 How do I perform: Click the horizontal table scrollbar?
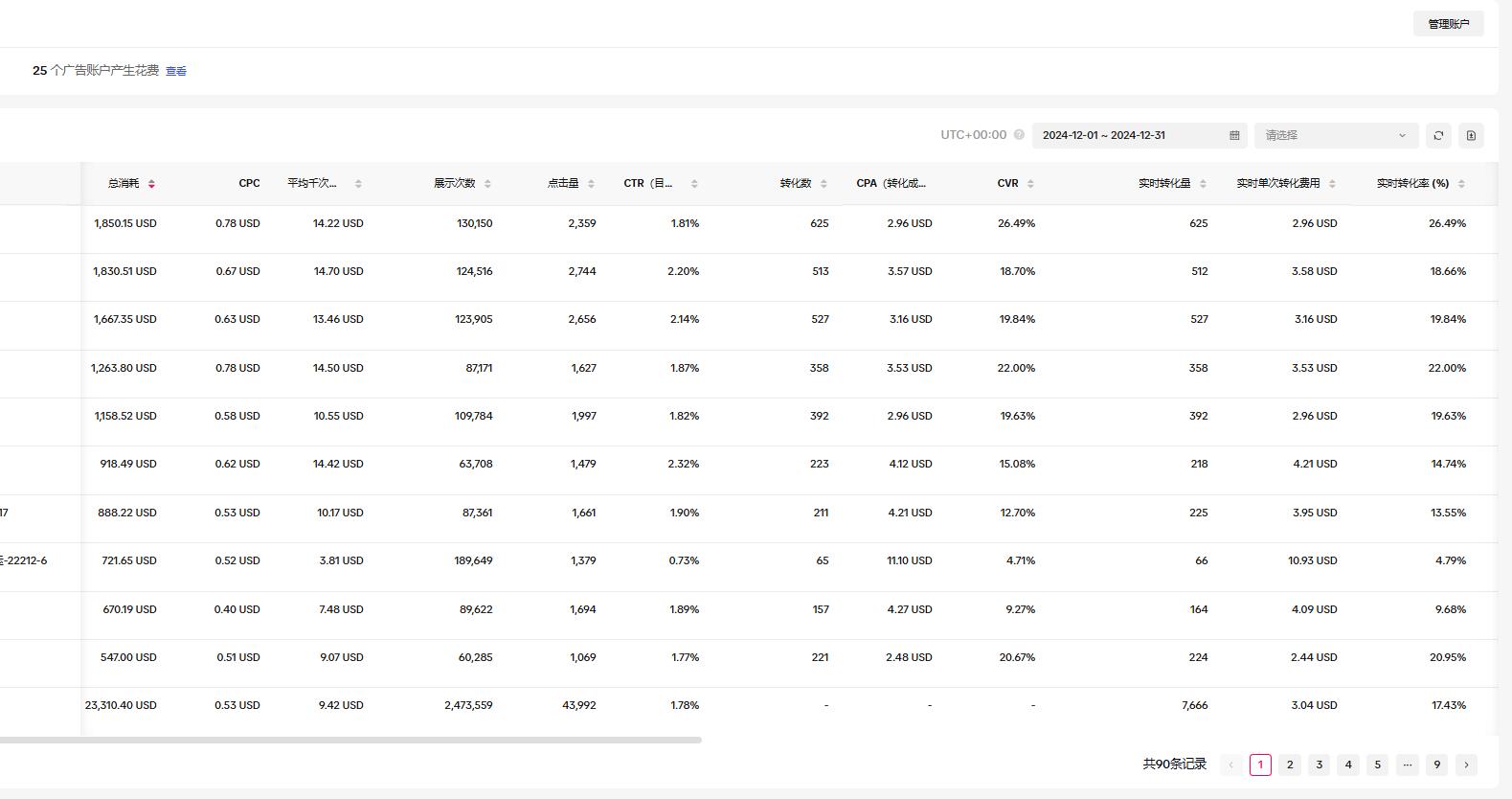[x=350, y=740]
